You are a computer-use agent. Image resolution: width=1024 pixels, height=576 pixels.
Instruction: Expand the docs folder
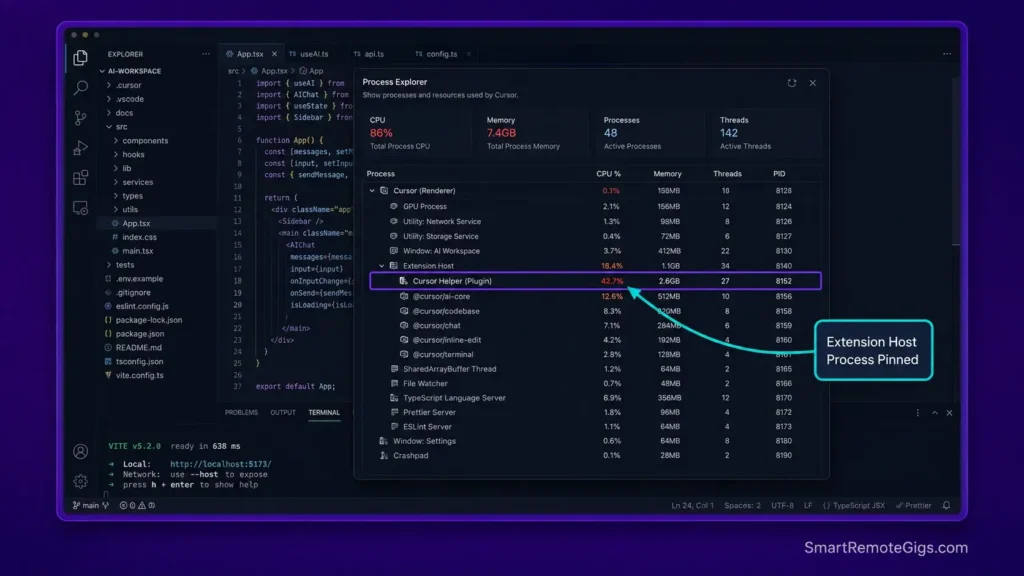(109, 113)
